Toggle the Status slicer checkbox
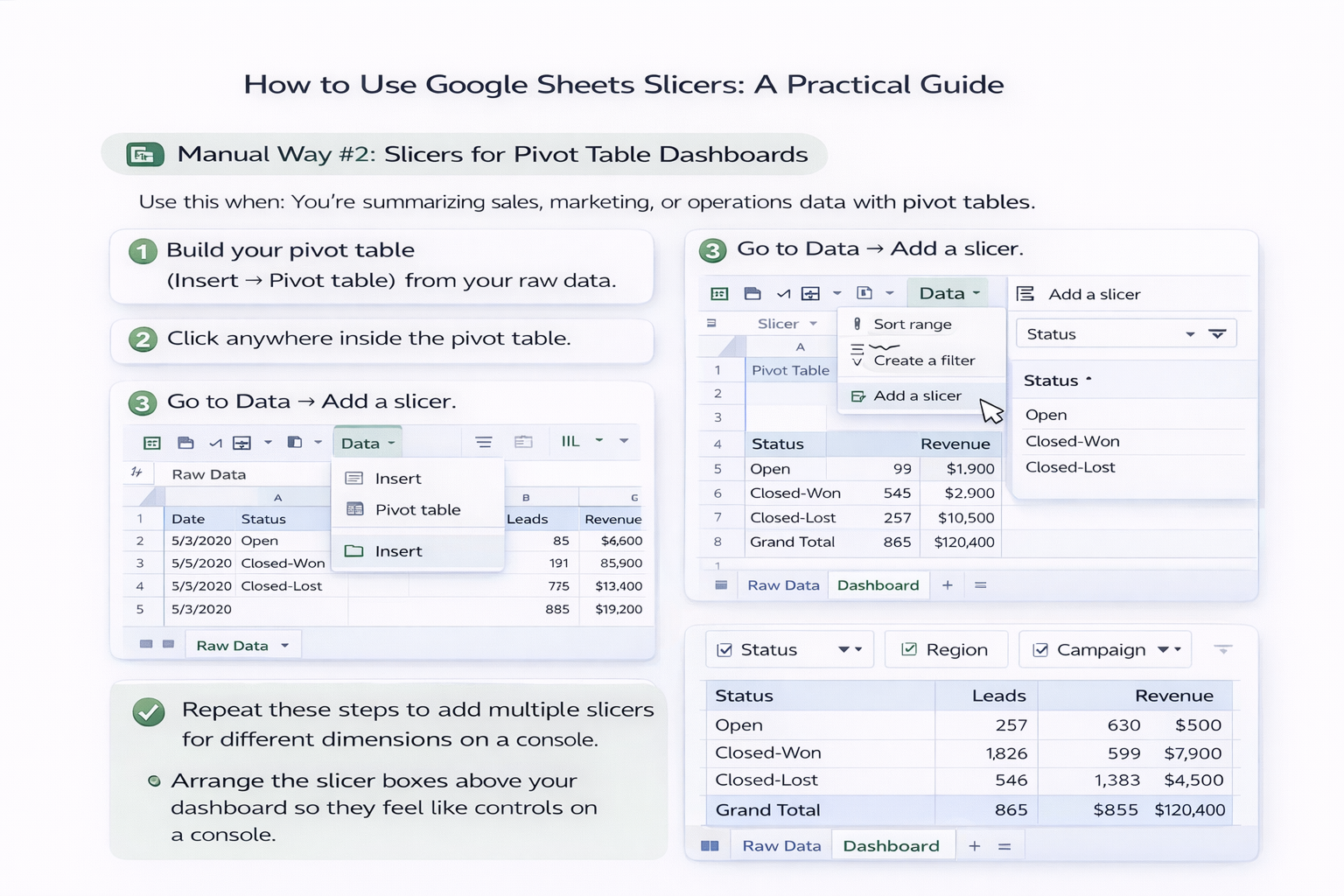This screenshot has width=1344, height=896. [x=724, y=649]
